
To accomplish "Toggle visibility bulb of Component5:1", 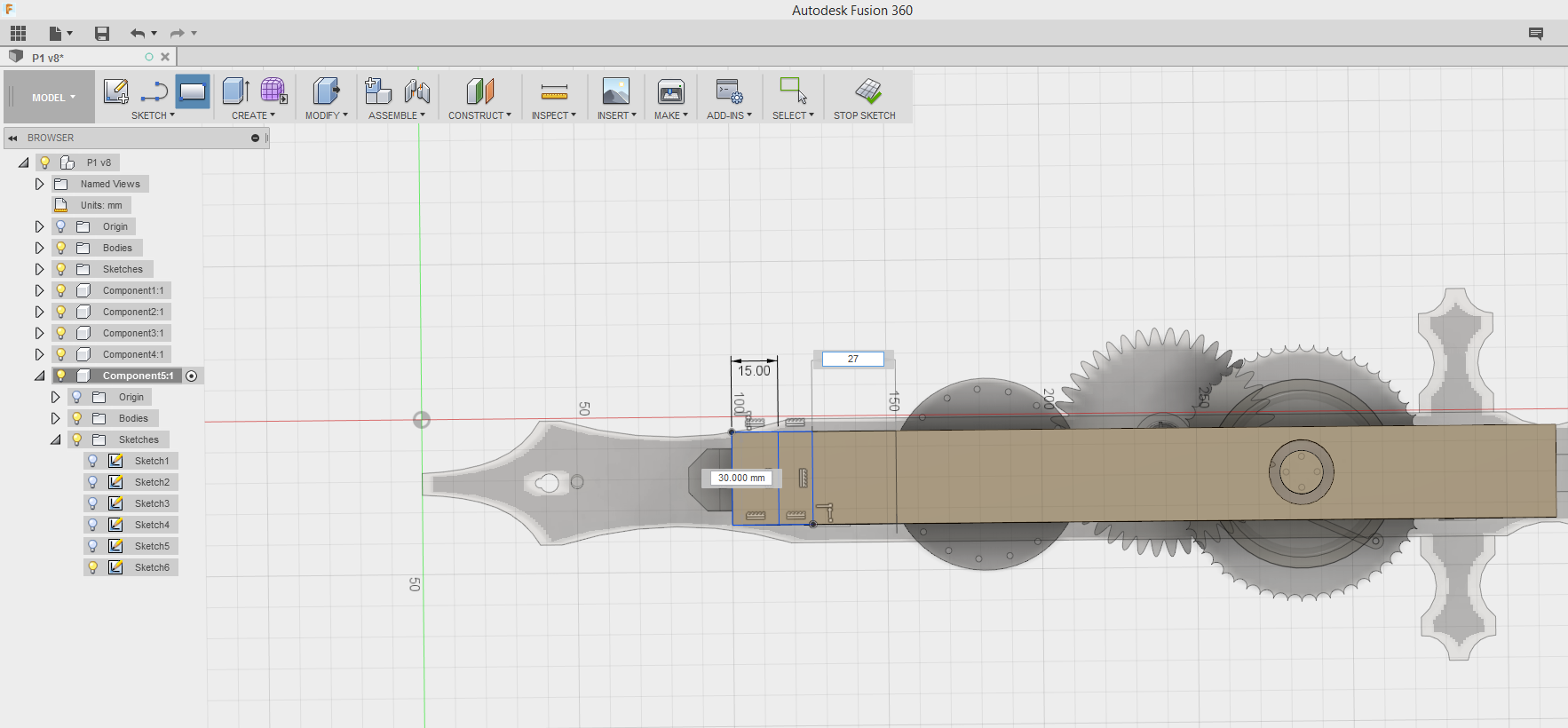I will [60, 376].
